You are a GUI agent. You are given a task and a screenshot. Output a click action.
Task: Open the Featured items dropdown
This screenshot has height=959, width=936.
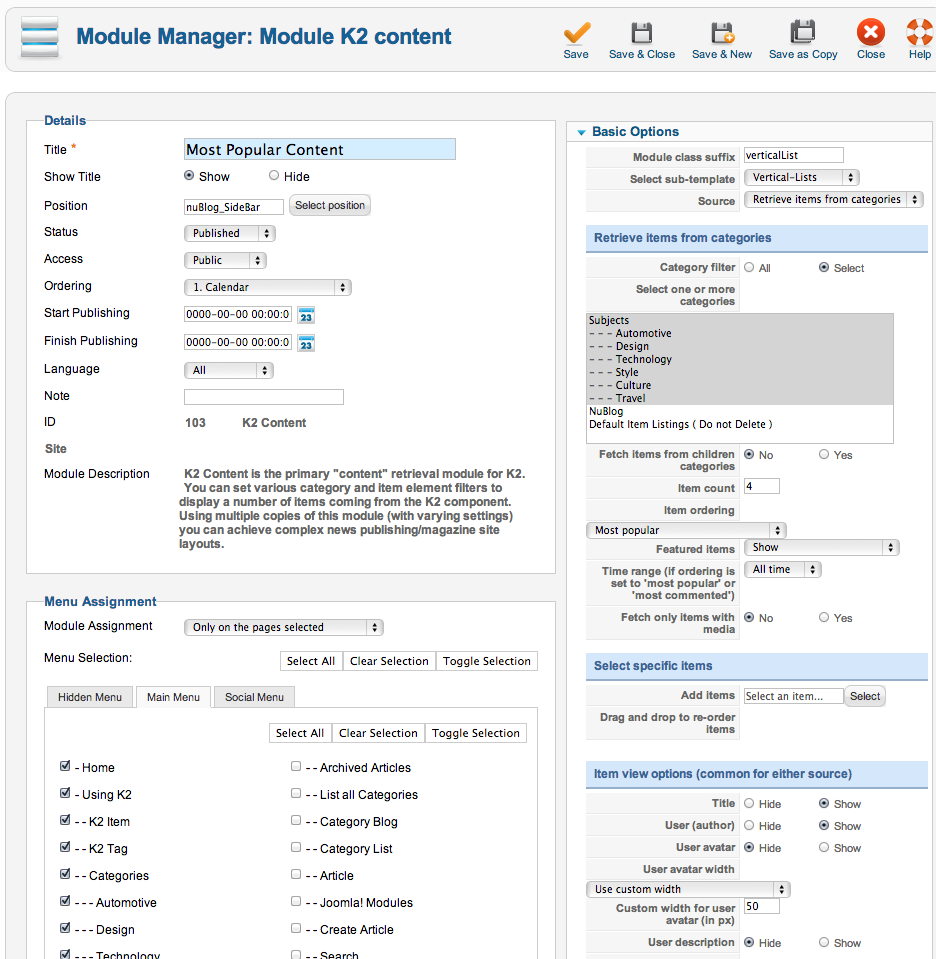click(x=822, y=547)
